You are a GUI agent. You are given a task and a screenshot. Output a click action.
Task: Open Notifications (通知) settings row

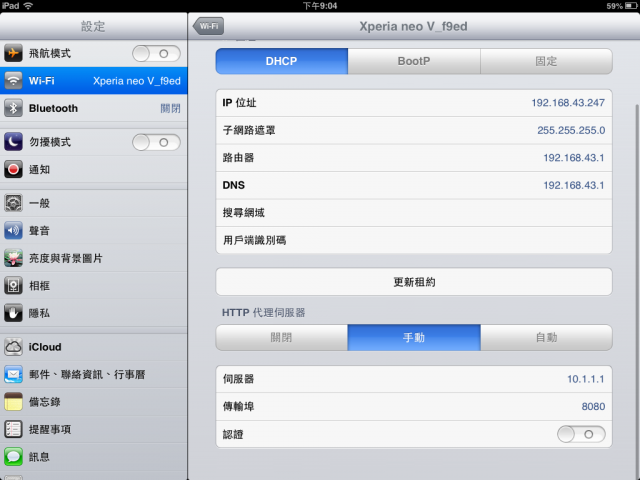pyautogui.click(x=93, y=169)
